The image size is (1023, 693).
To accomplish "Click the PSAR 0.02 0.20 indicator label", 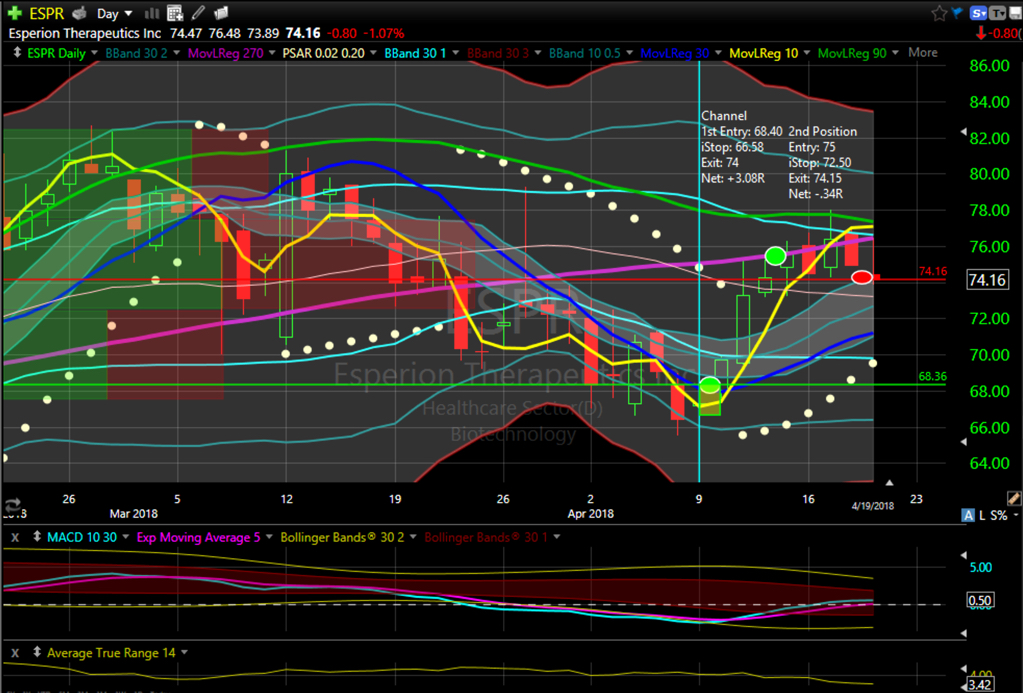I will [x=323, y=54].
